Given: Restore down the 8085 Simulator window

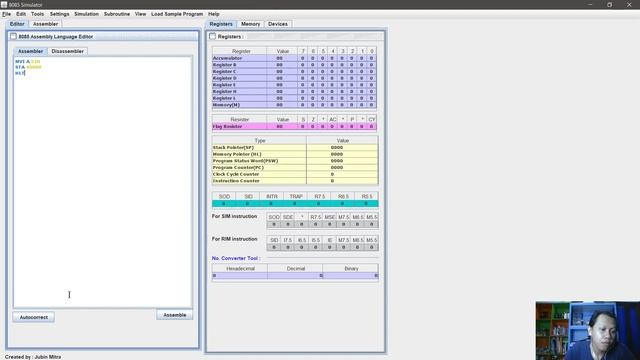Looking at the screenshot, I should coord(609,4).
